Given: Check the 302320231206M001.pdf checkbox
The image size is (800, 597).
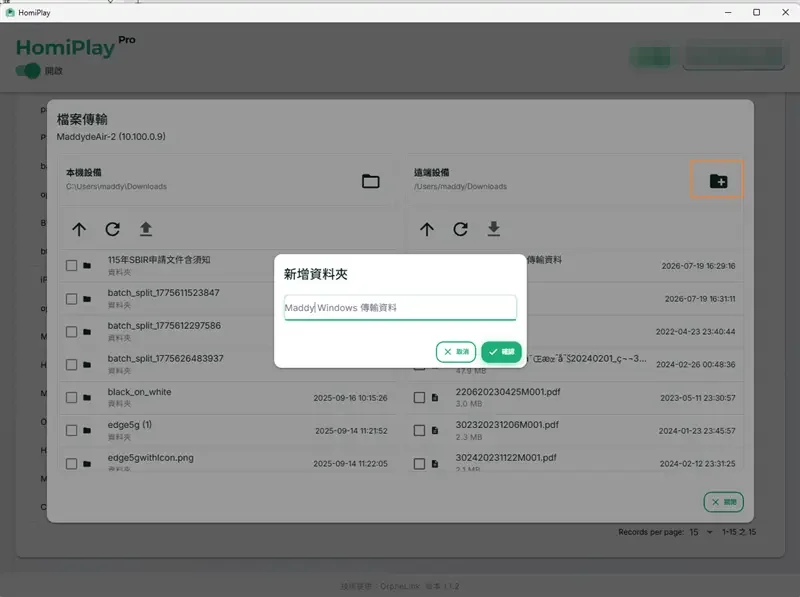Looking at the screenshot, I should click(x=419, y=431).
